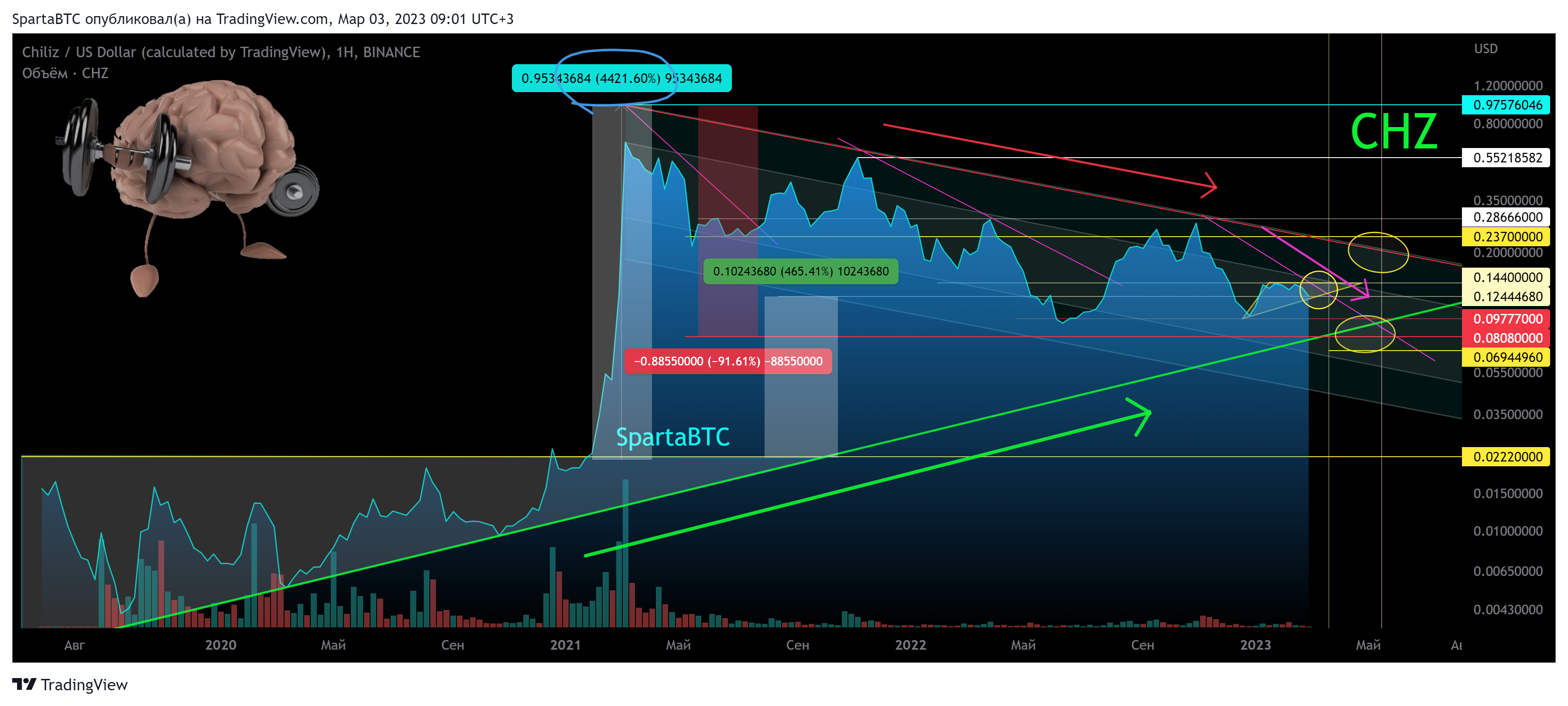Click the 0.03500000 price axis value
1568x706 pixels.
point(1508,415)
